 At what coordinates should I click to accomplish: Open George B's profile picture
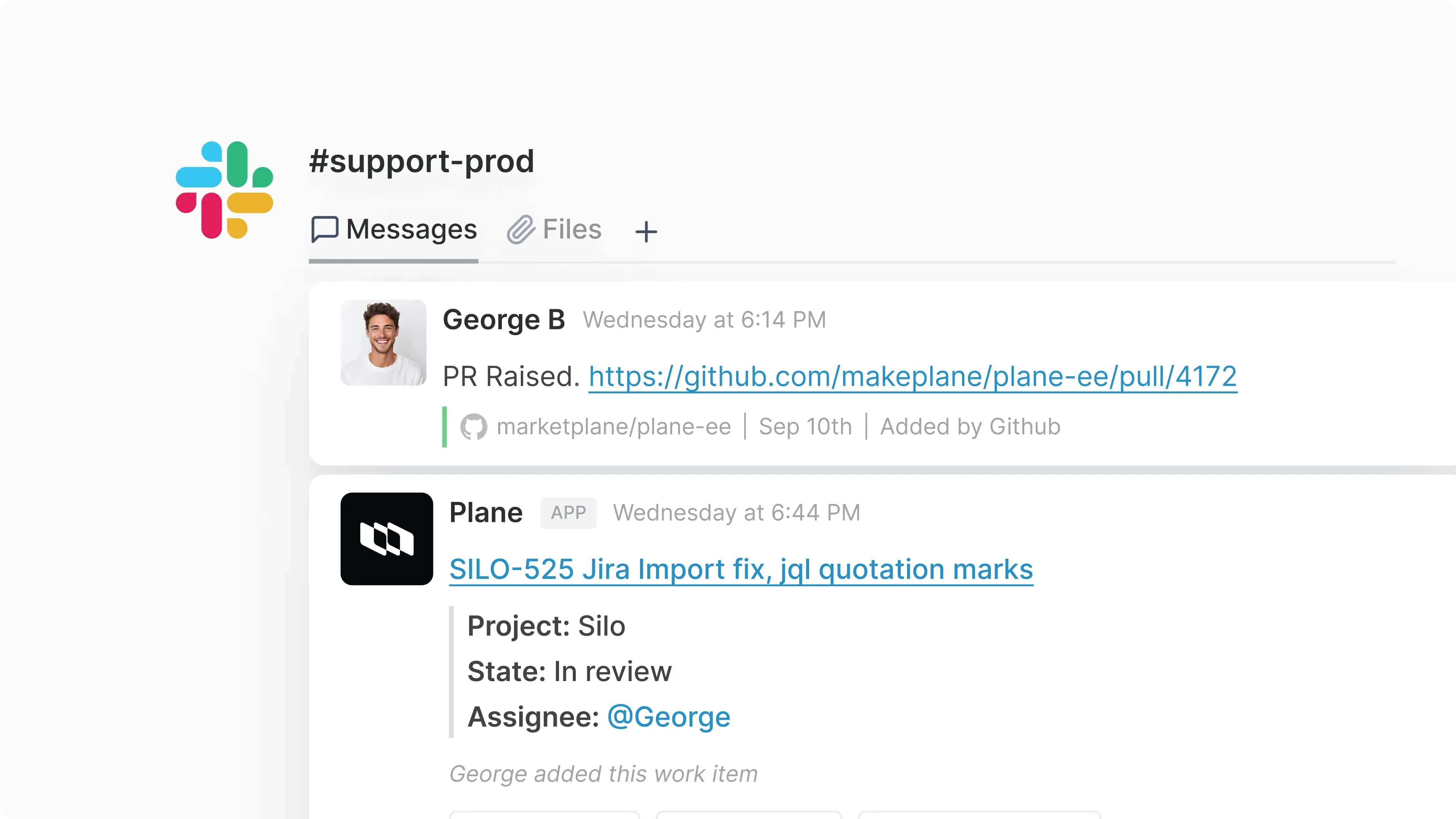pyautogui.click(x=383, y=343)
